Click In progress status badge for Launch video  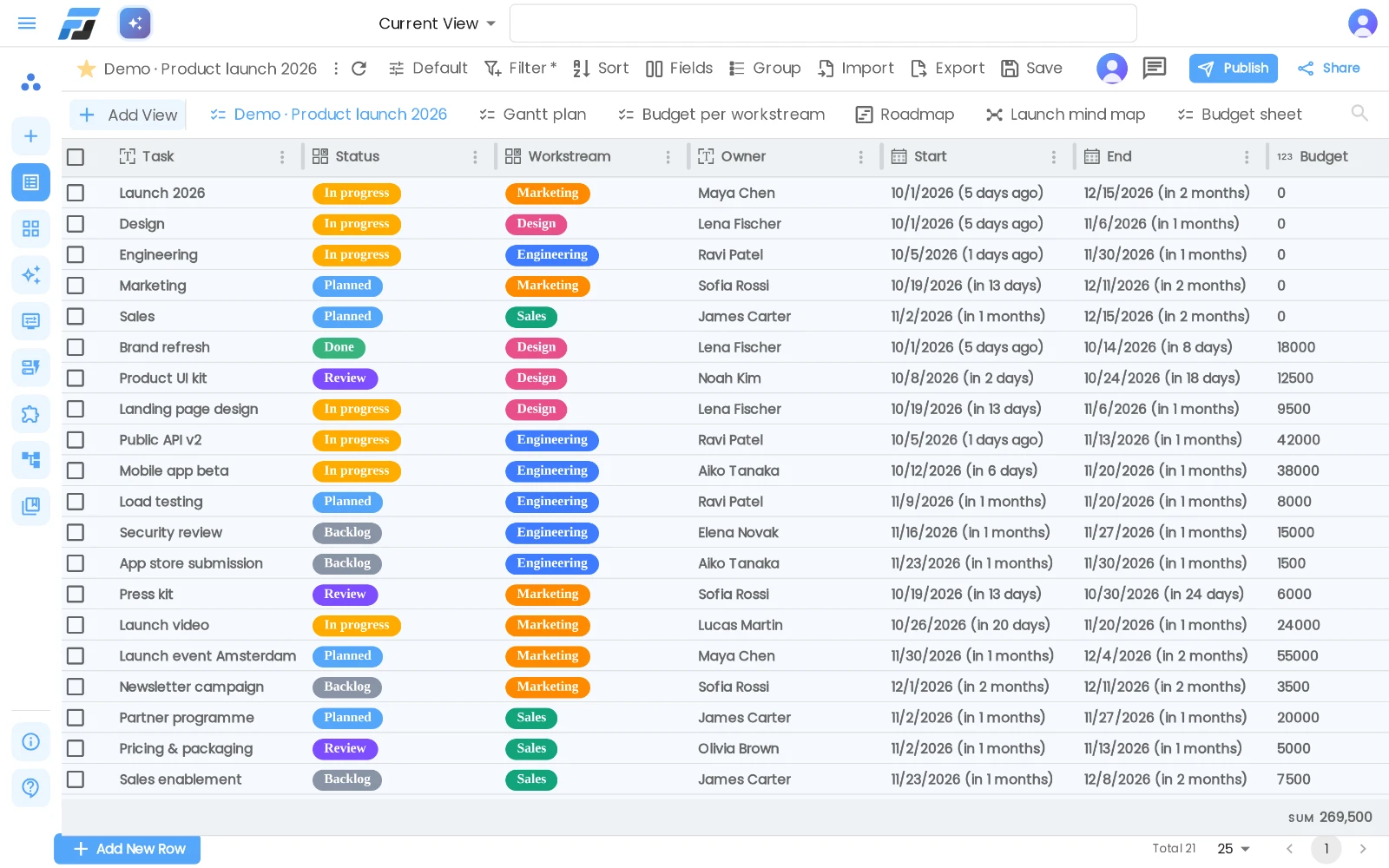point(357,625)
